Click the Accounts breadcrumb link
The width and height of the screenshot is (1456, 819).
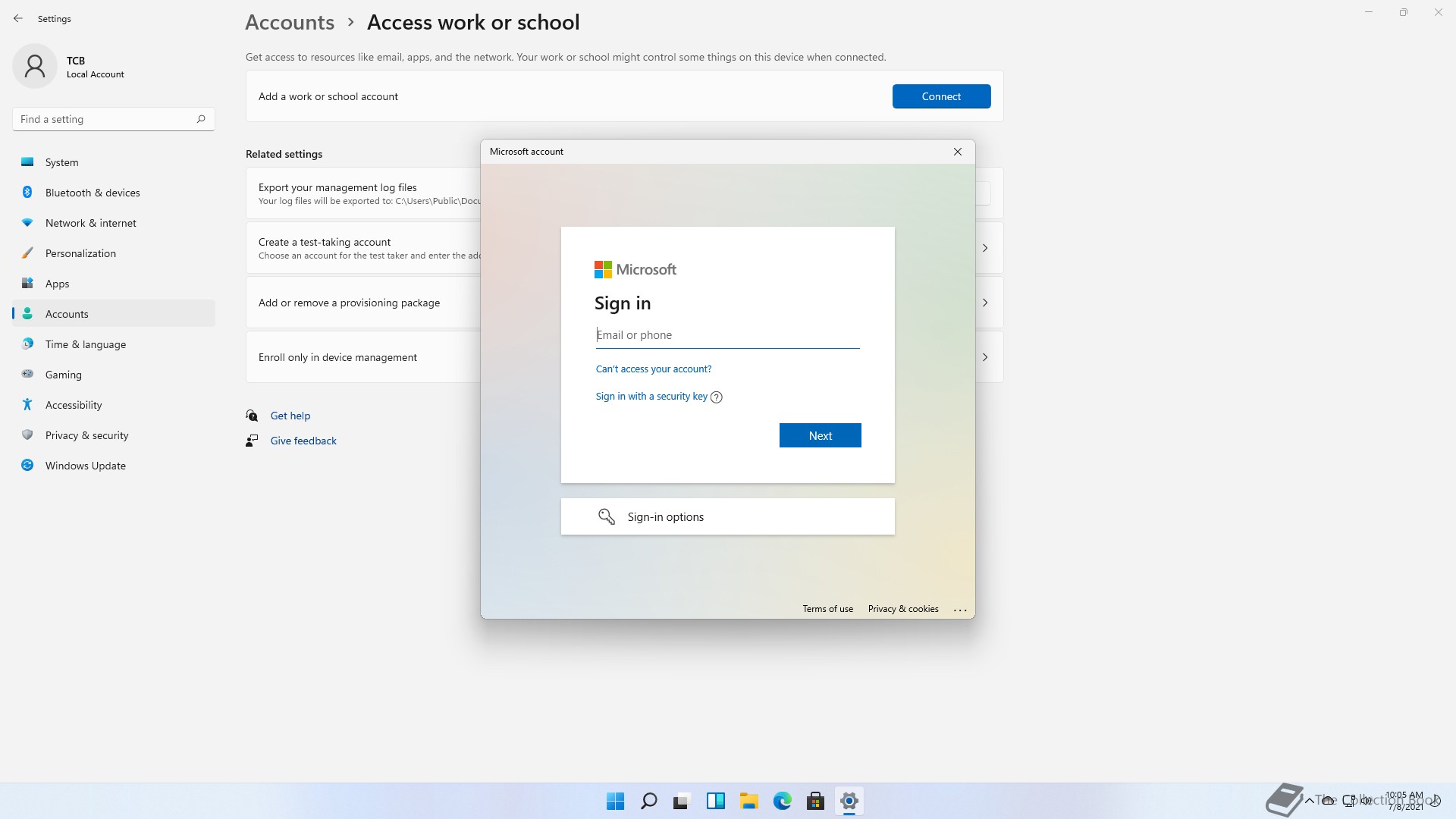[290, 22]
